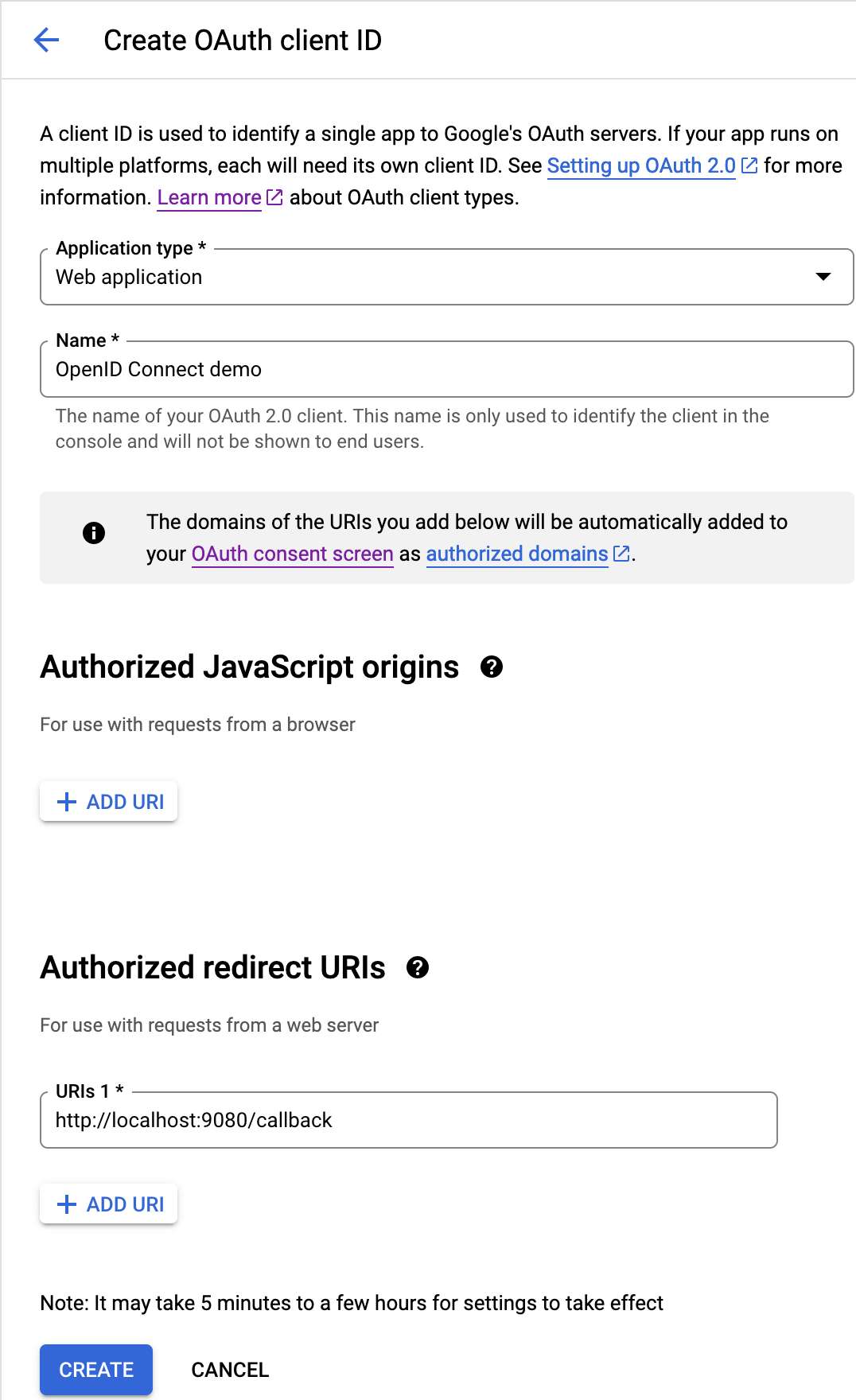Click the Authorized redirect URIs heading
The width and height of the screenshot is (856, 1400).
212,967
